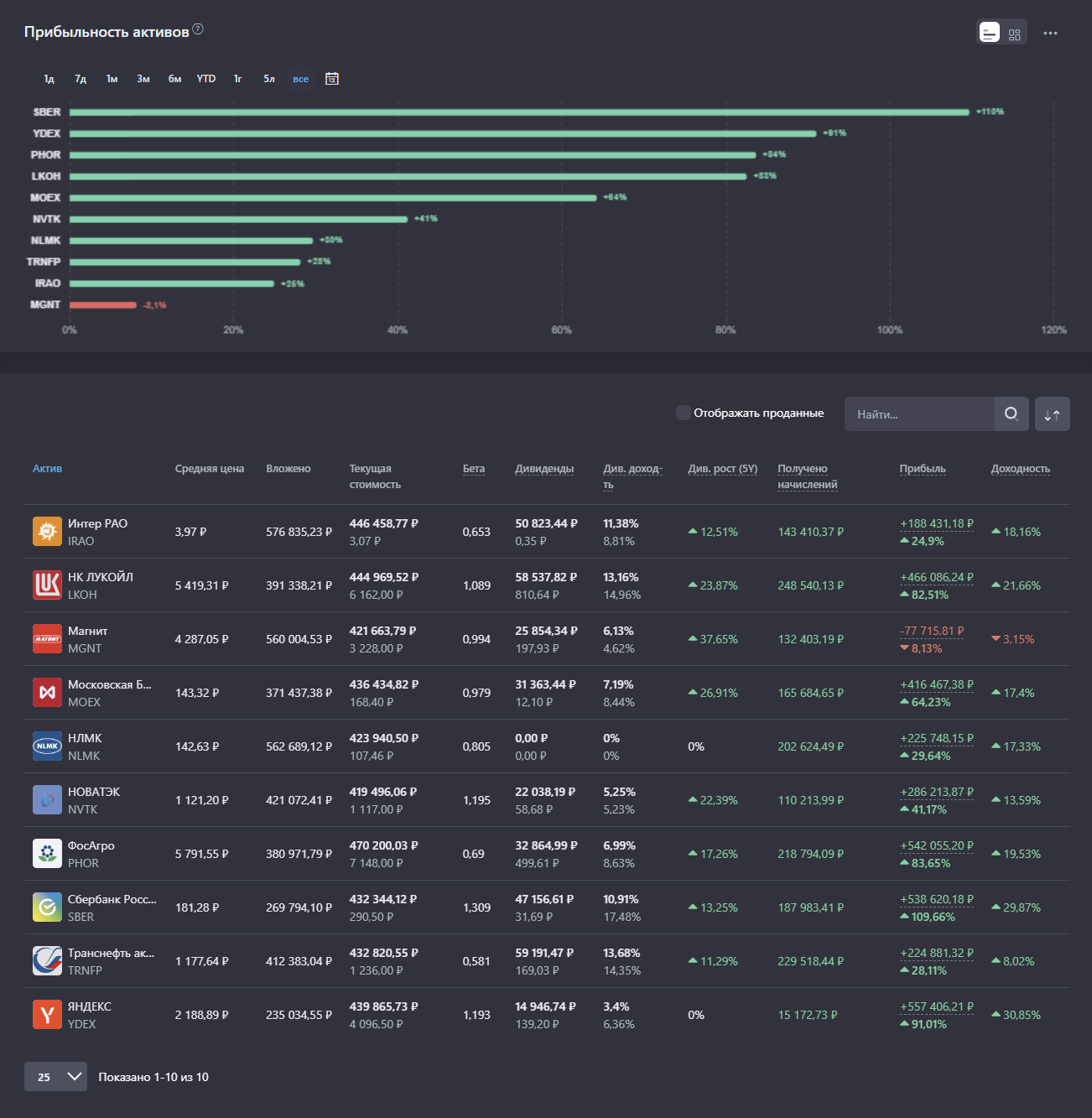Open ФосАгро asset name link
Screen dimensions: 1092x1118
coord(91,845)
